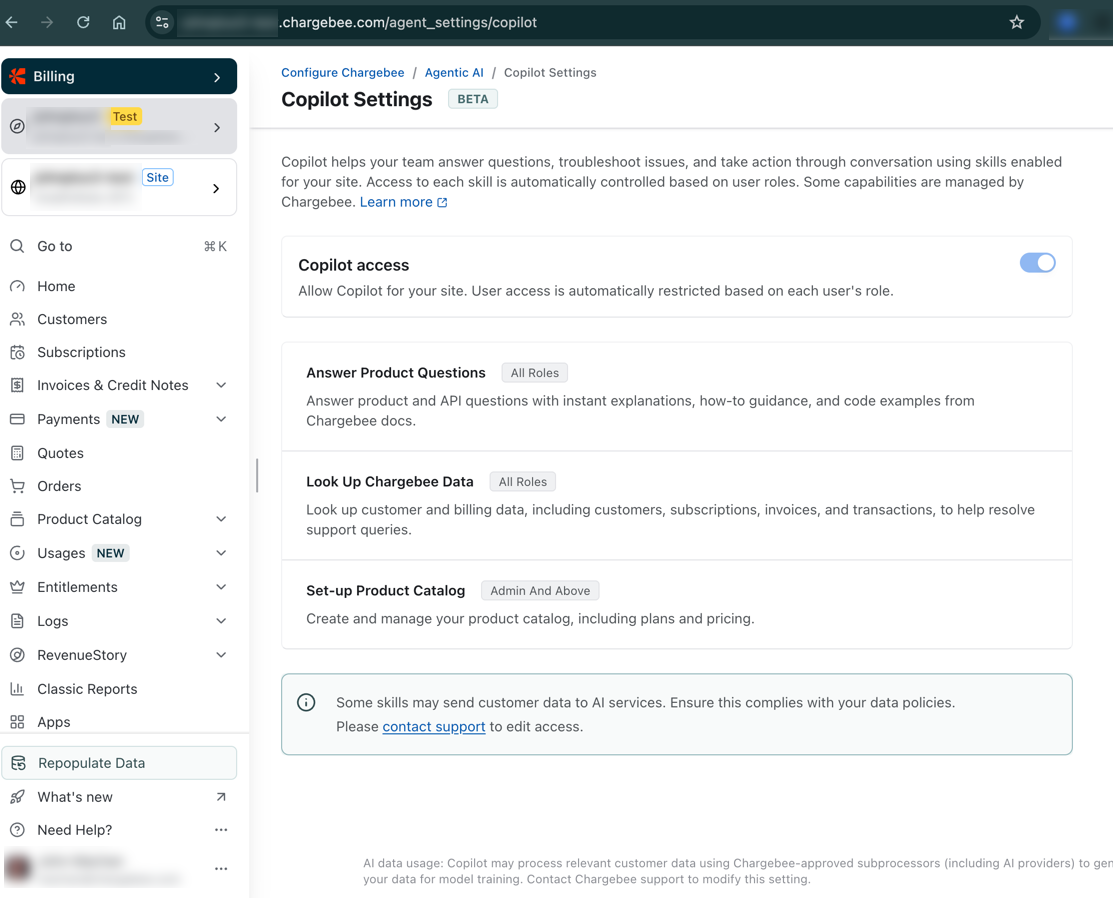The width and height of the screenshot is (1113, 898).
Task: Click the BETA badge beside Copilot Settings
Action: [x=473, y=99]
